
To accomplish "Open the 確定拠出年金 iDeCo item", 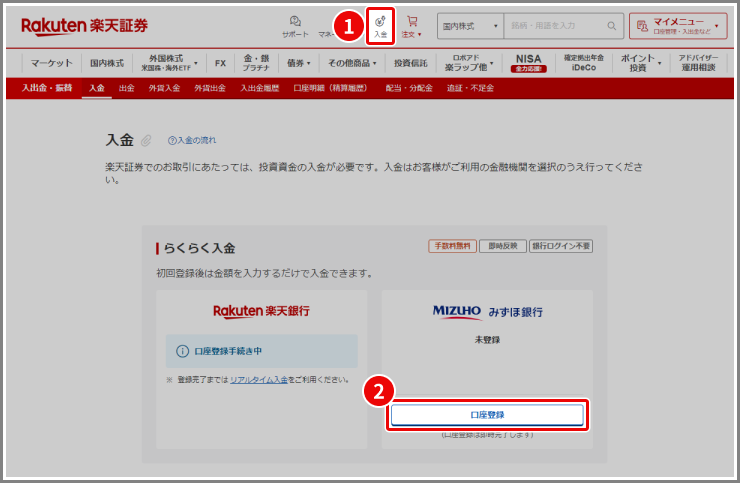I will 584,63.
